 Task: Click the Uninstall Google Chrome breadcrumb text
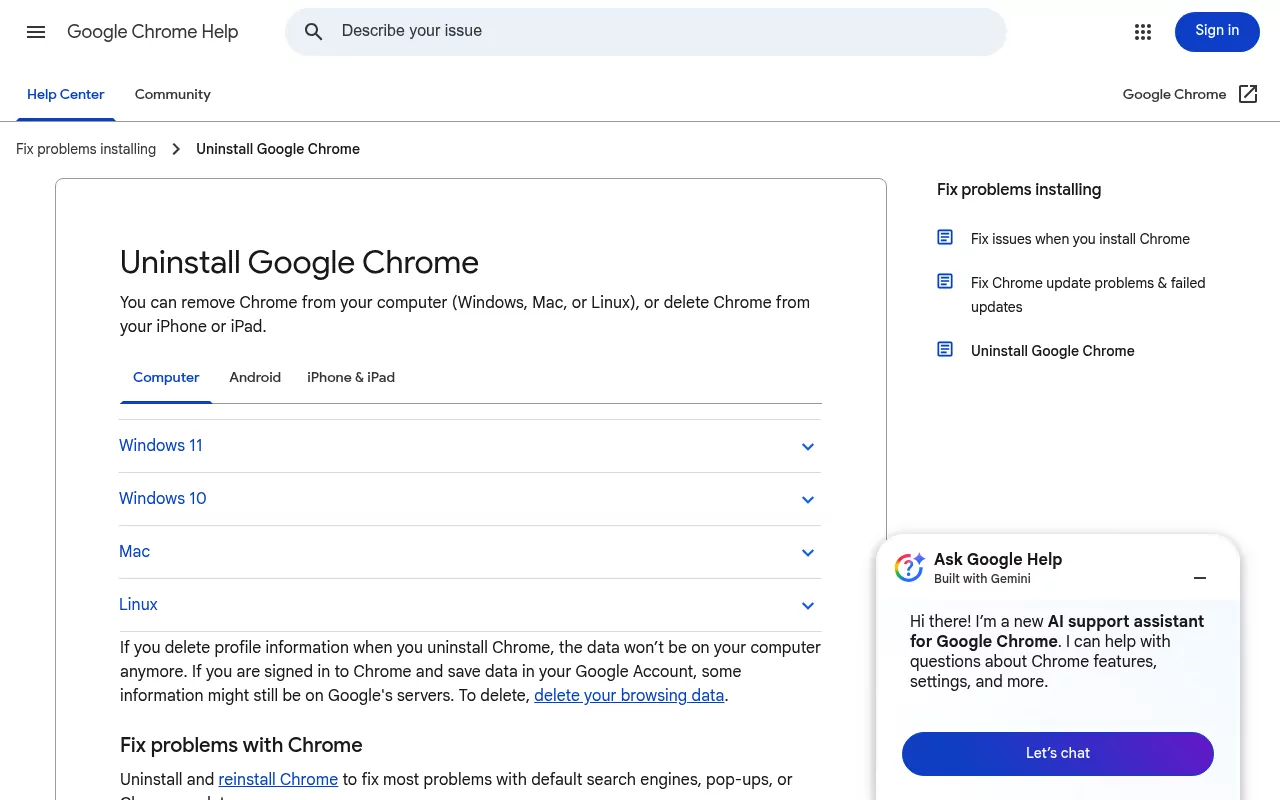[278, 149]
